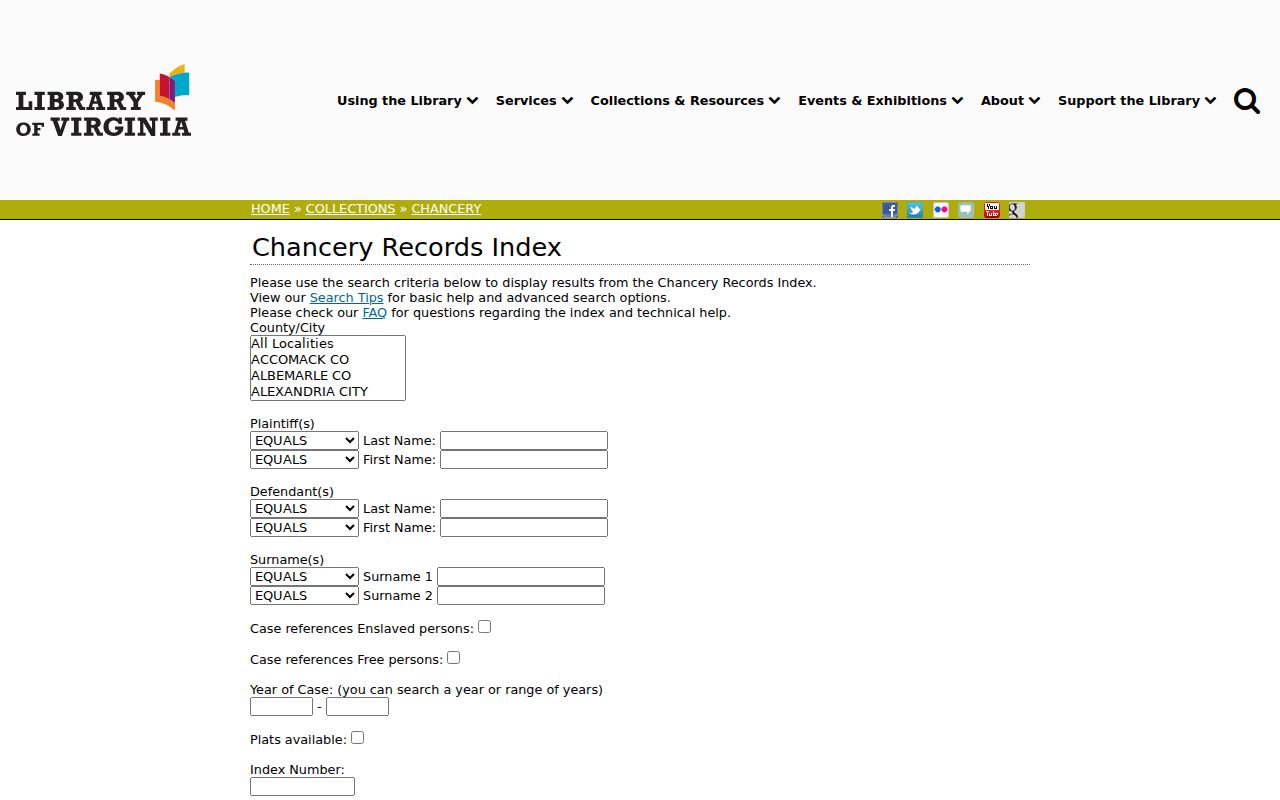Check the Case references Enslaved persons box
Viewport: 1280px width, 800px height.
tap(485, 627)
